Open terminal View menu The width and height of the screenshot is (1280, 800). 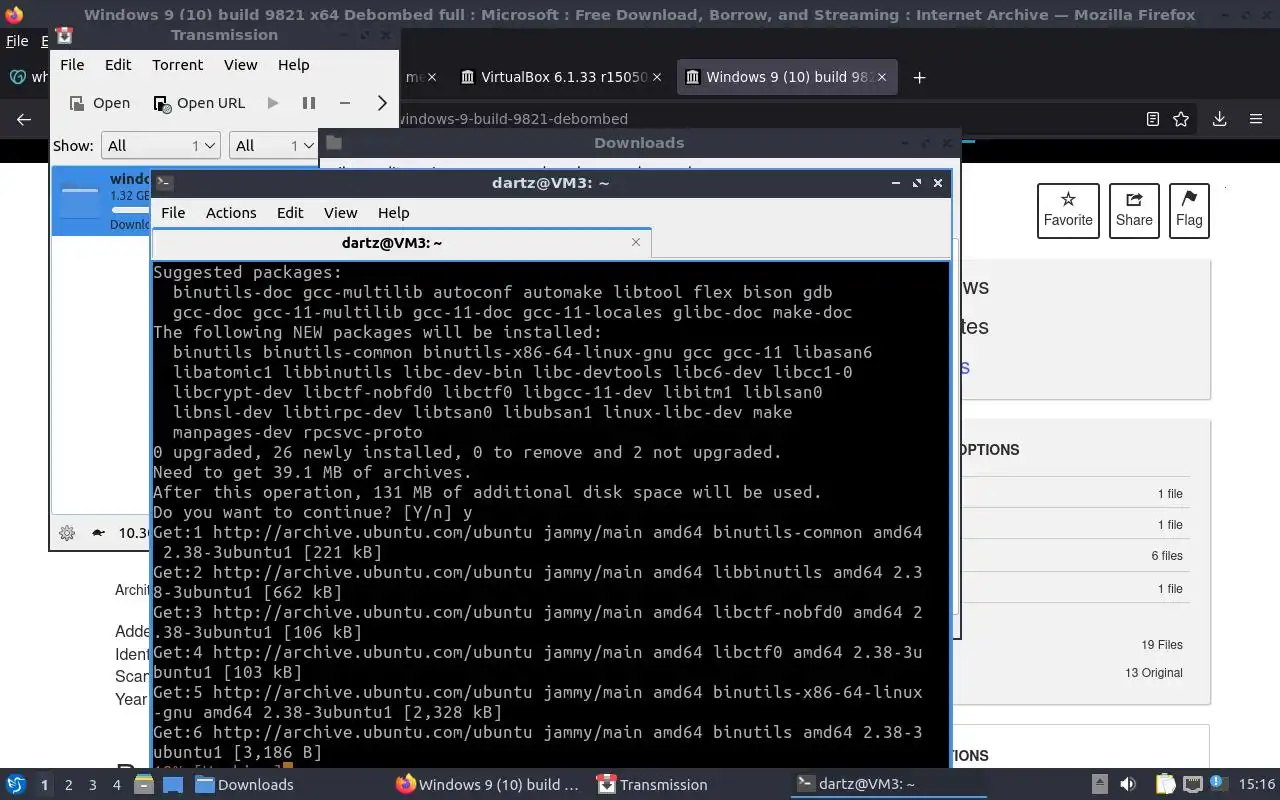[340, 213]
